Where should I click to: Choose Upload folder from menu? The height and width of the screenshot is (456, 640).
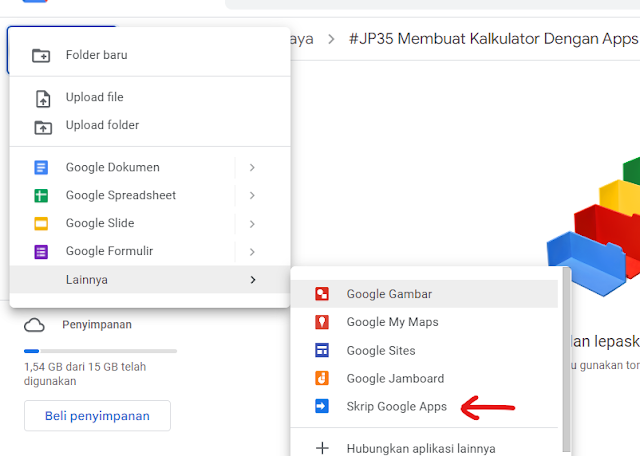[x=150, y=125]
